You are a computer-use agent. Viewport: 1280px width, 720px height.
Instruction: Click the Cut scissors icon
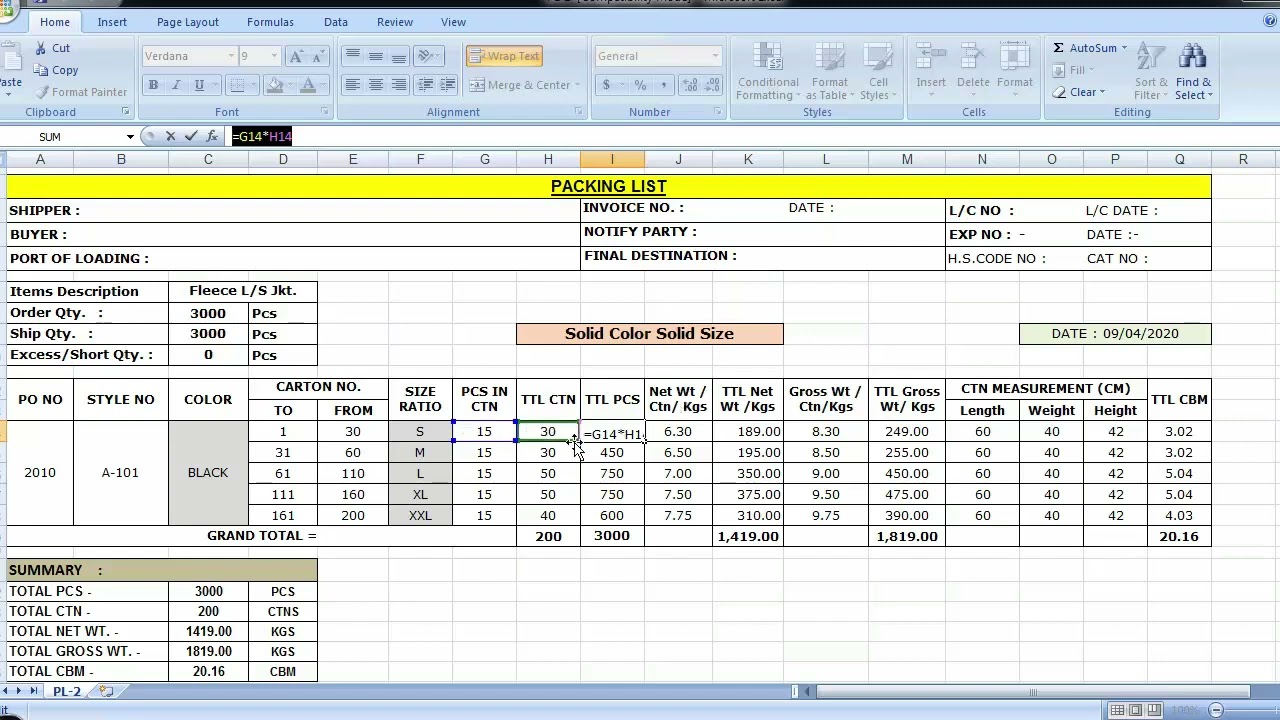(41, 48)
